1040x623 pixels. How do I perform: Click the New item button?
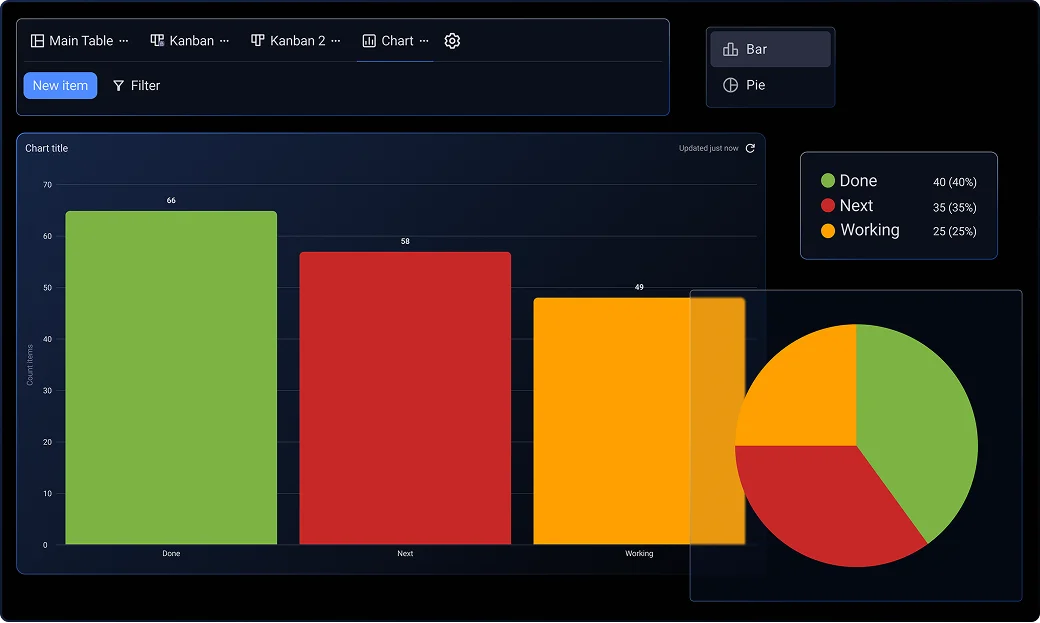[x=60, y=86]
